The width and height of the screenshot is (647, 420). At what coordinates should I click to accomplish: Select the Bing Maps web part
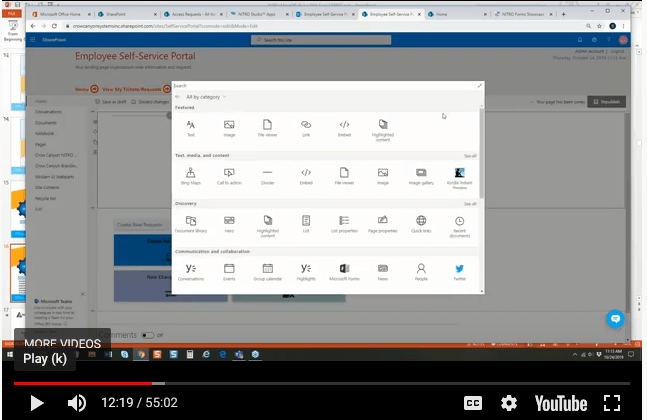pos(190,176)
